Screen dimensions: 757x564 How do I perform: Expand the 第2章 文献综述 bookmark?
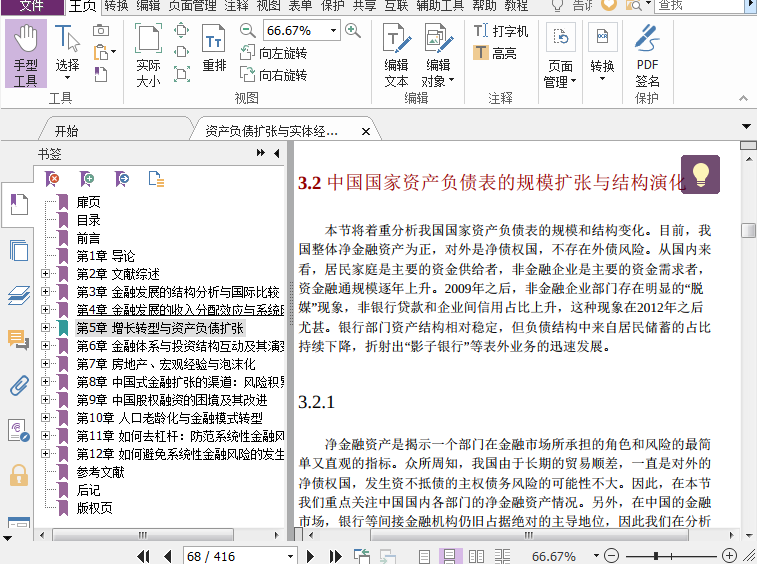[x=45, y=274]
